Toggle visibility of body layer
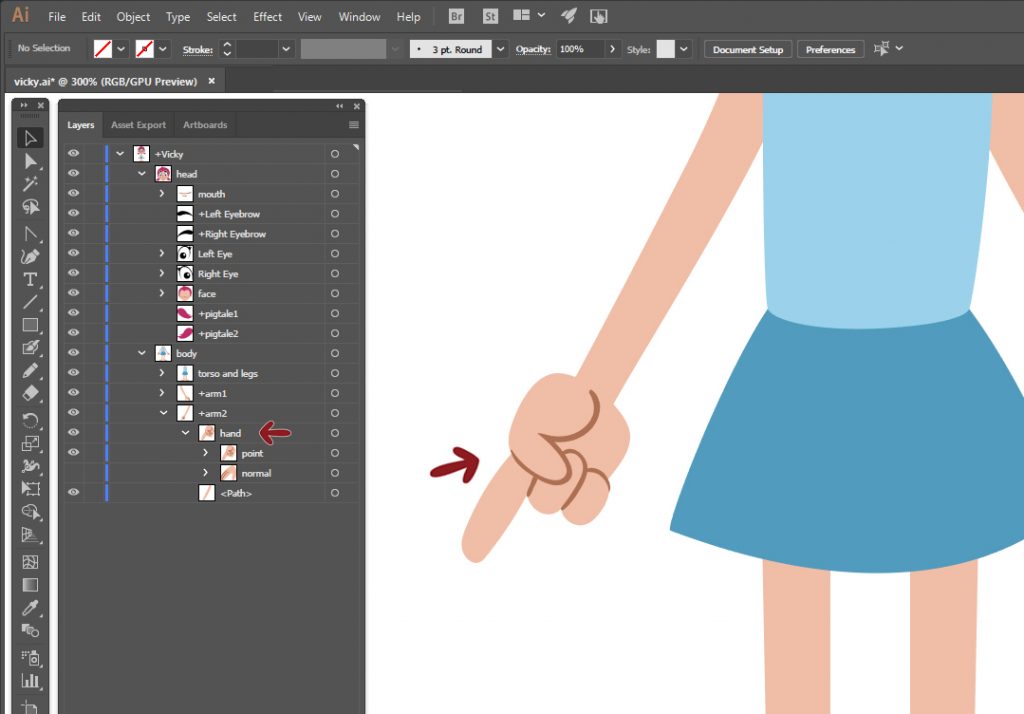The image size is (1024, 714). point(74,353)
